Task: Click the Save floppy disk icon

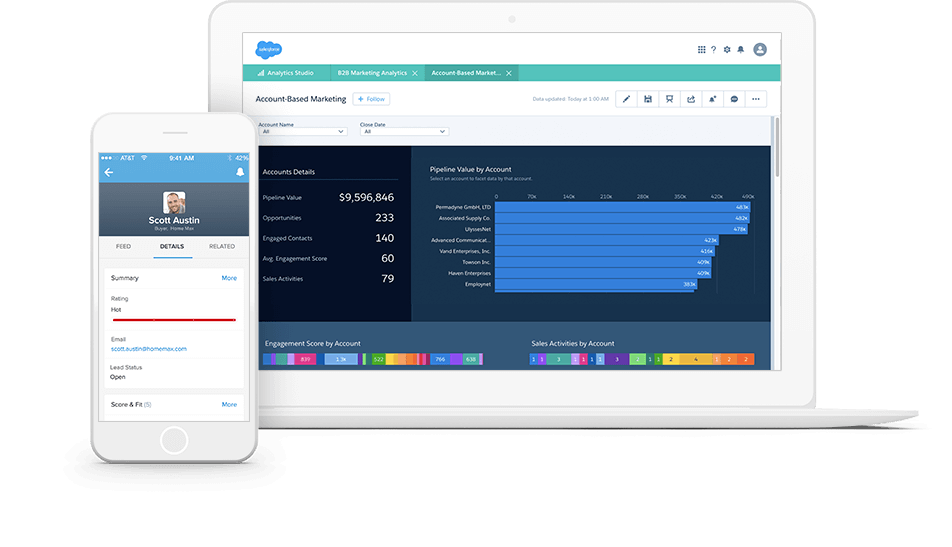Action: (x=648, y=99)
